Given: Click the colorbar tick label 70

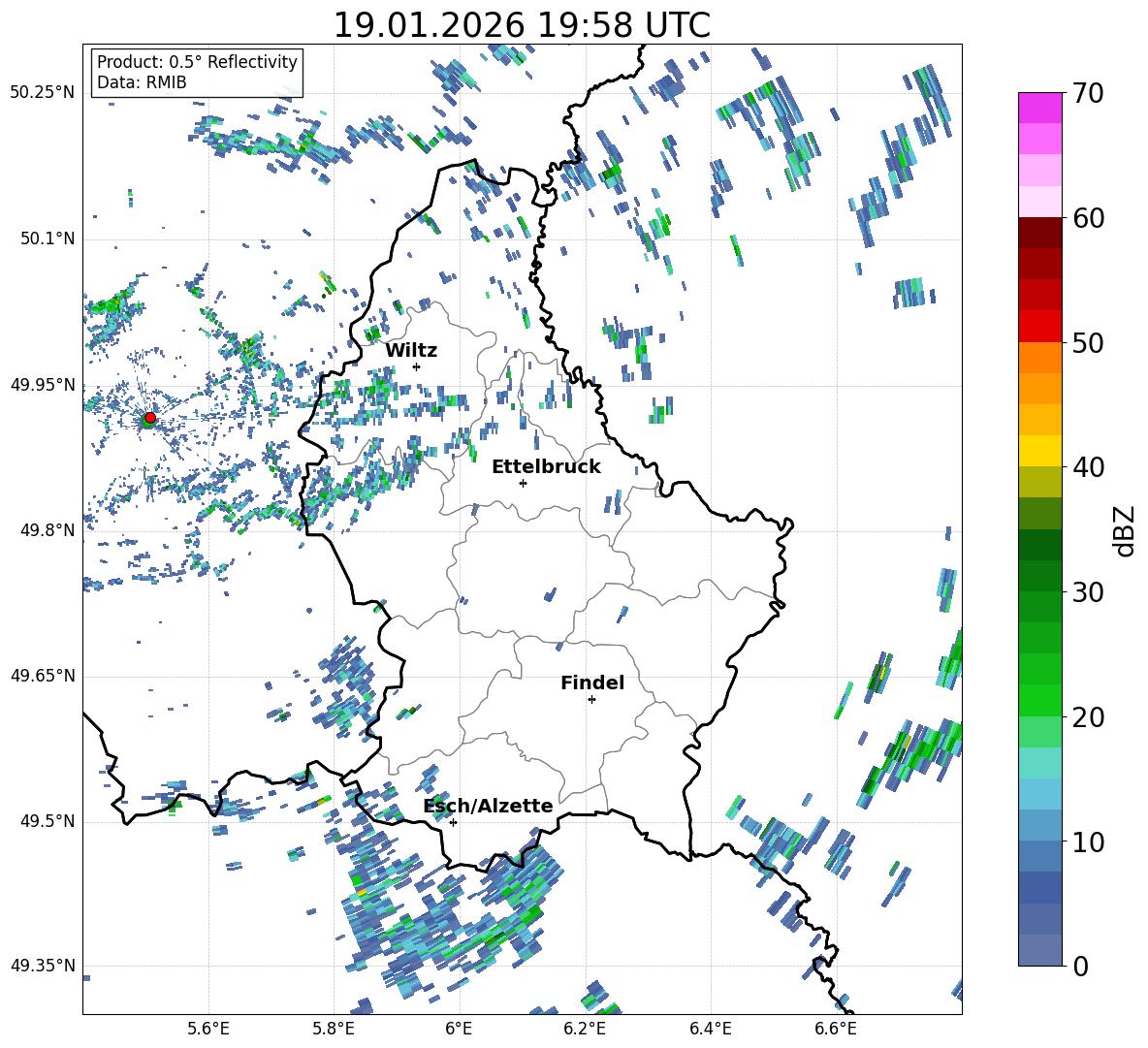Looking at the screenshot, I should click(x=1087, y=94).
